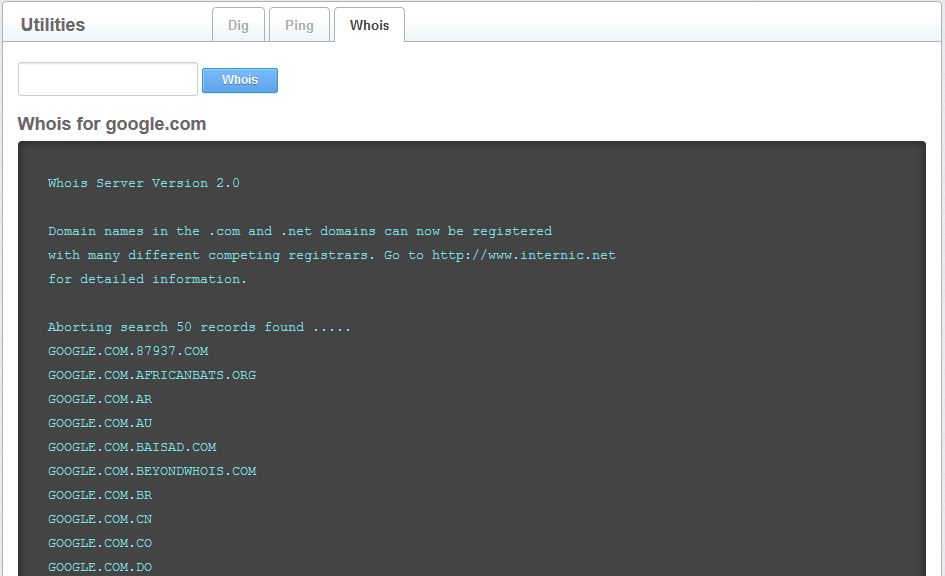Click the Utilities panel title
Screen dimensions: 945x576
53,25
